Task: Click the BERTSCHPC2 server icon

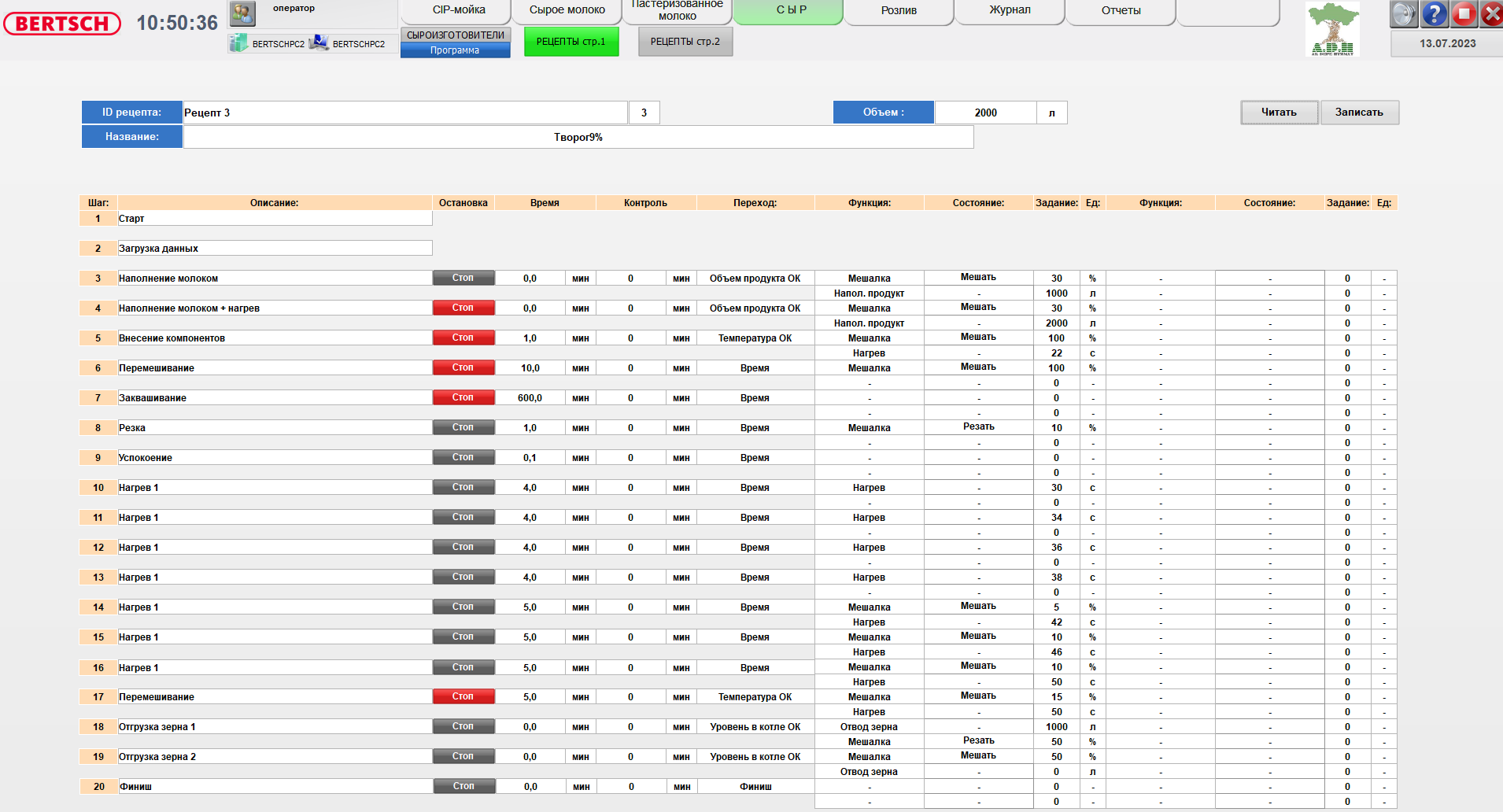Action: tap(238, 43)
